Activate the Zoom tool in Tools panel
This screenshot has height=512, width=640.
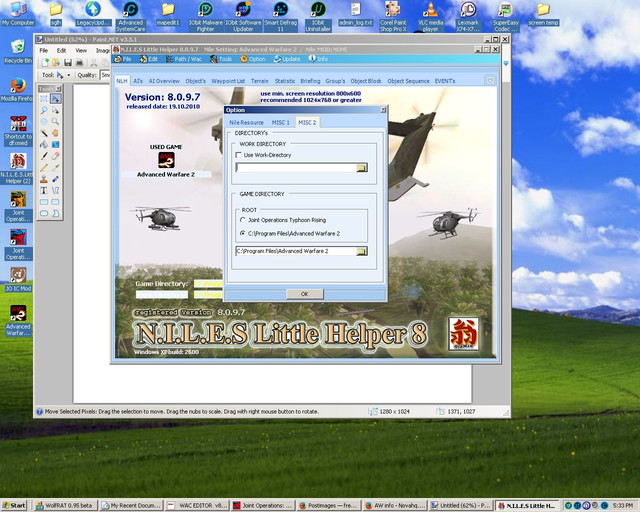click(x=55, y=122)
